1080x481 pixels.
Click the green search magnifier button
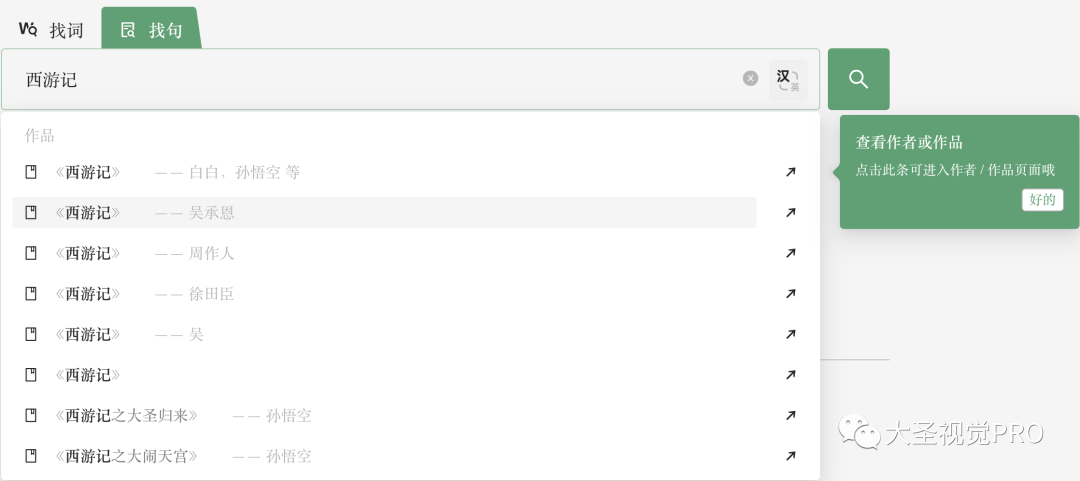click(x=858, y=79)
